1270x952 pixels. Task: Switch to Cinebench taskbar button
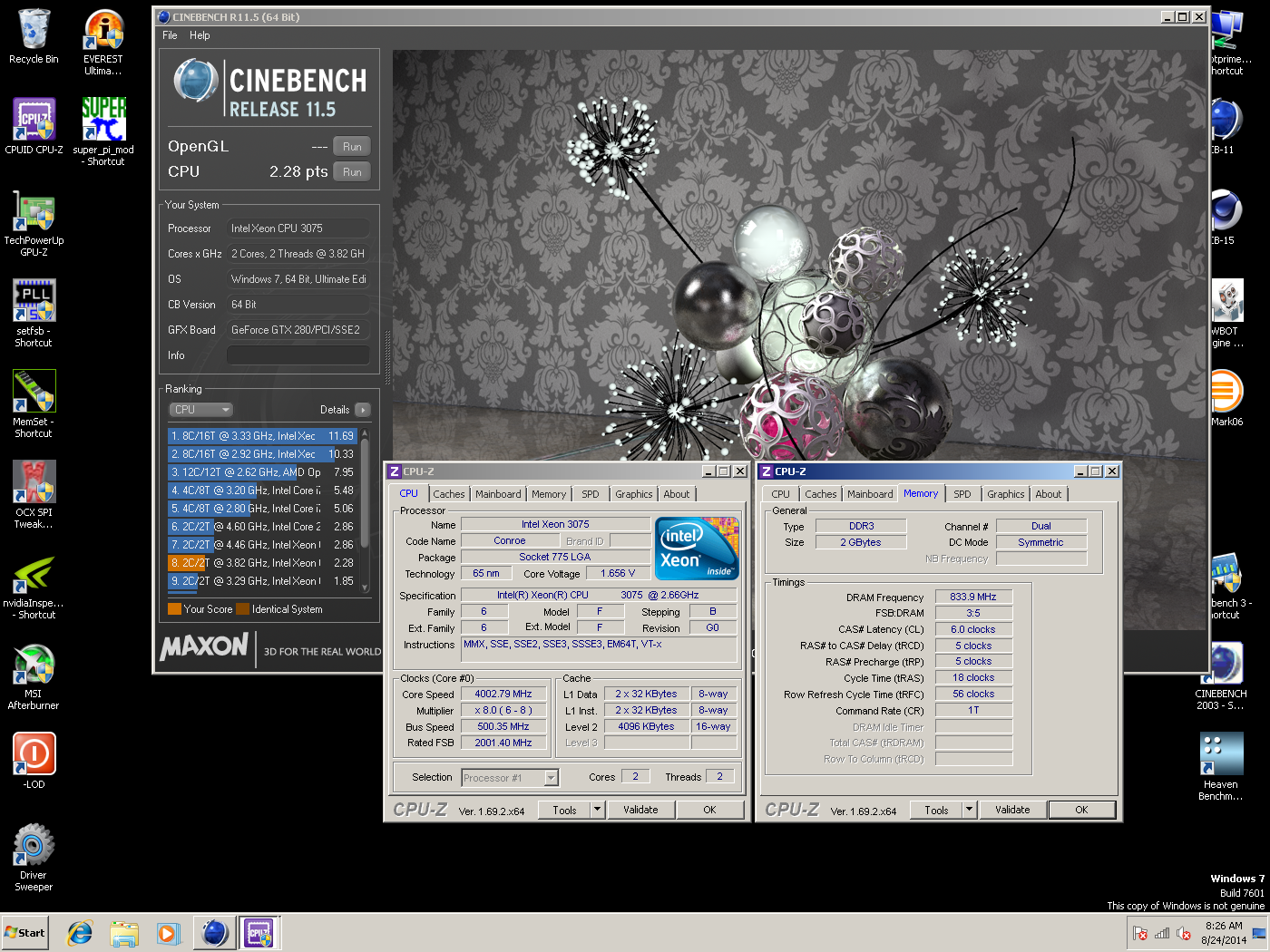215,933
